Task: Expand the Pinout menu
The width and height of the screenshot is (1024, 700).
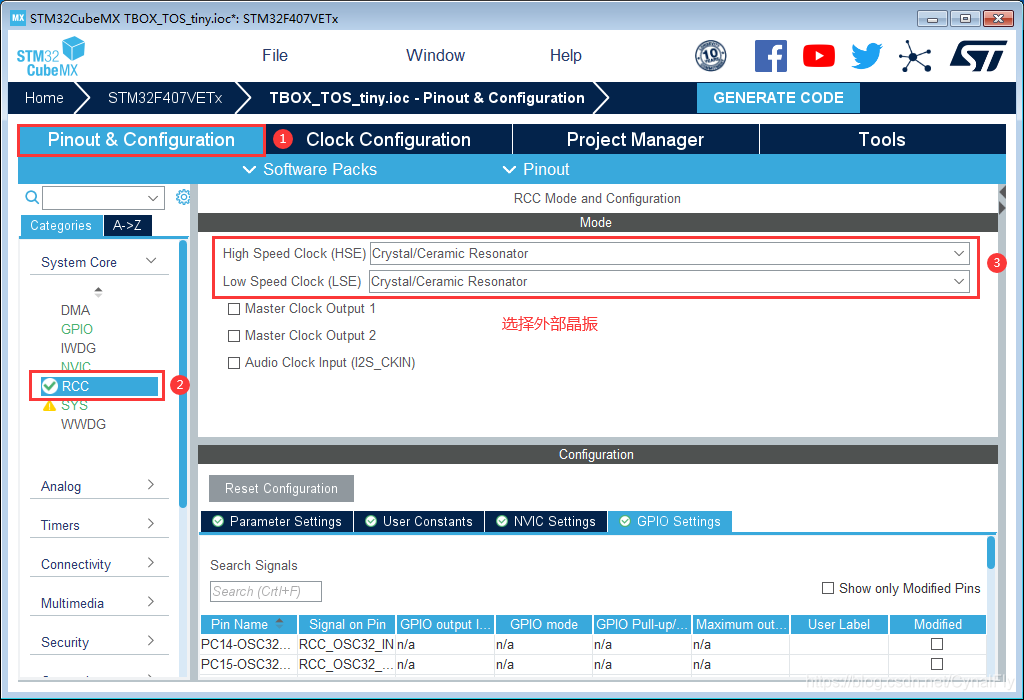Action: click(536, 170)
